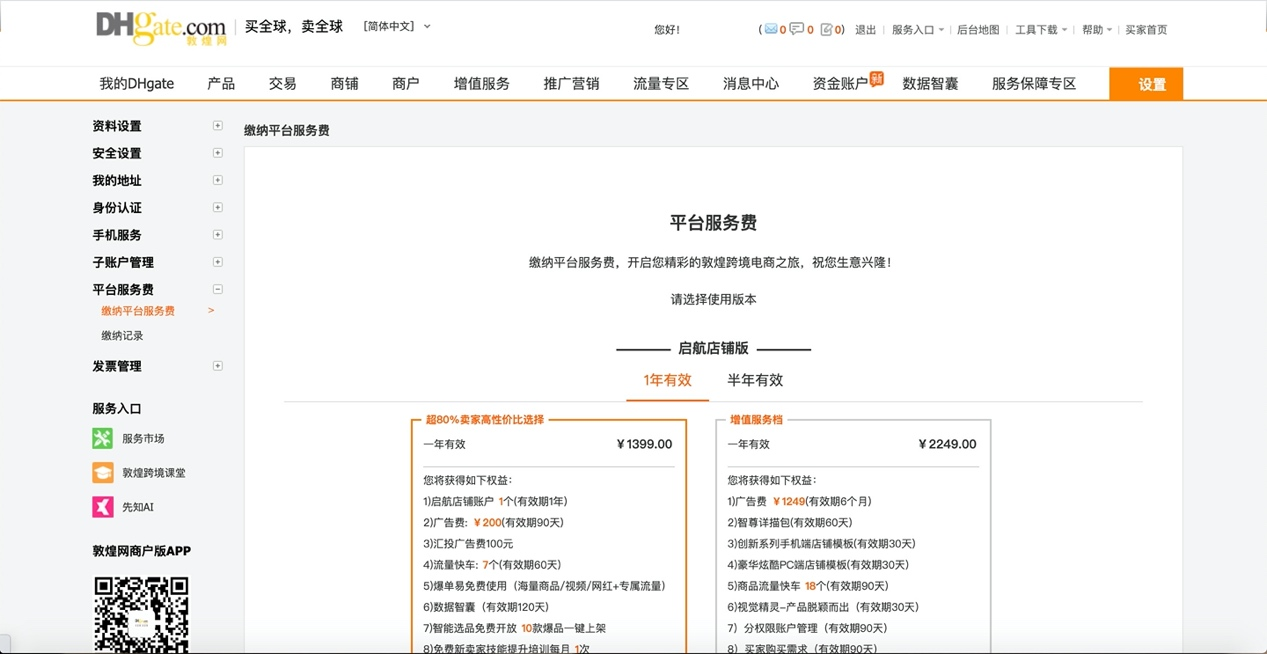1267x654 pixels.
Task: Click 数据智囊 (有效期120天) benefit line
Action: coord(486,607)
